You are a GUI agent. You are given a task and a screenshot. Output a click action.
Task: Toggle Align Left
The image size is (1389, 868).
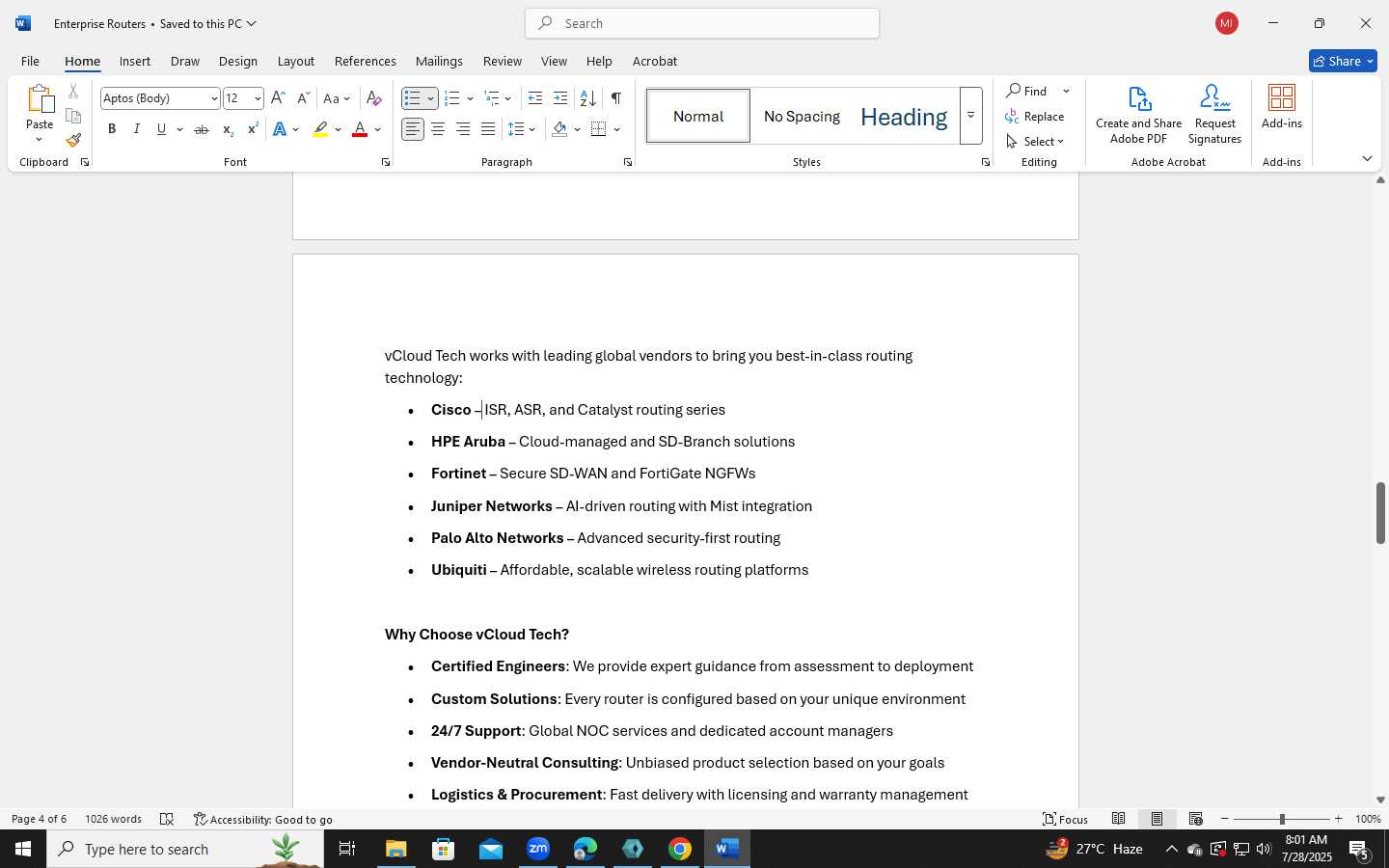click(413, 129)
